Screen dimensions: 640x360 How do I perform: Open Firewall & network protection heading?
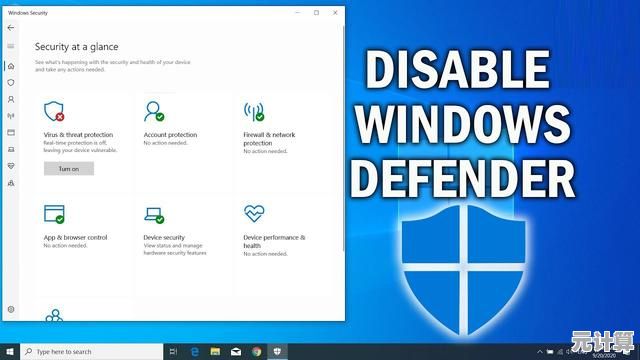point(269,139)
